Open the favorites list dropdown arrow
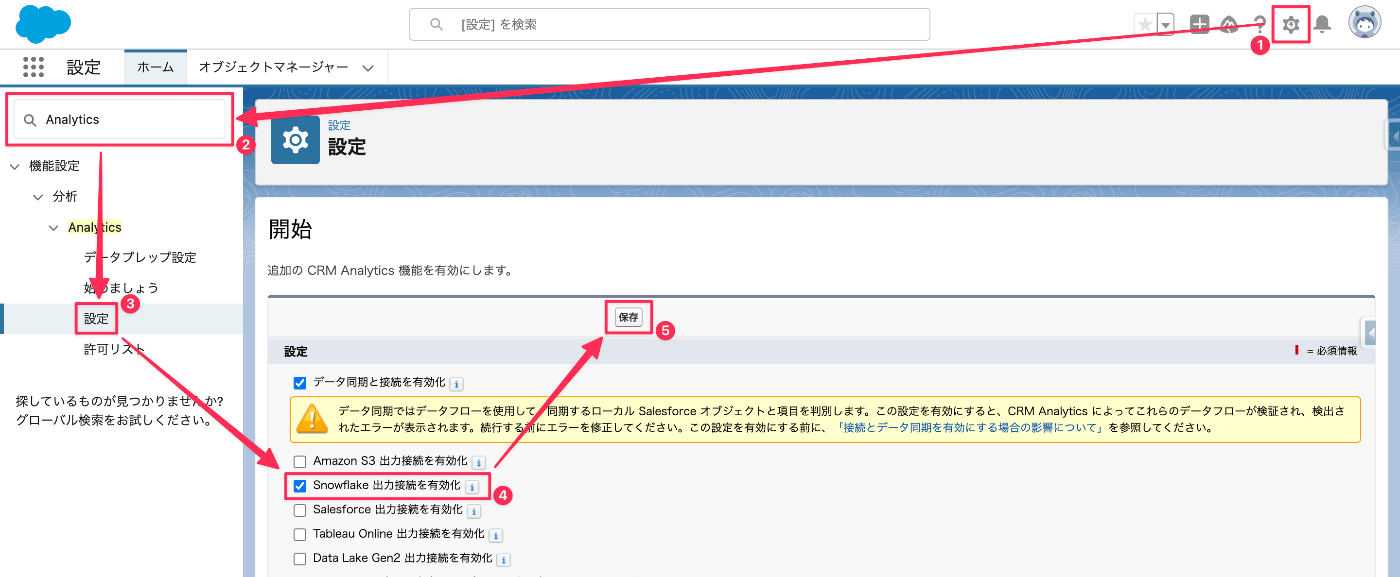 [1165, 24]
